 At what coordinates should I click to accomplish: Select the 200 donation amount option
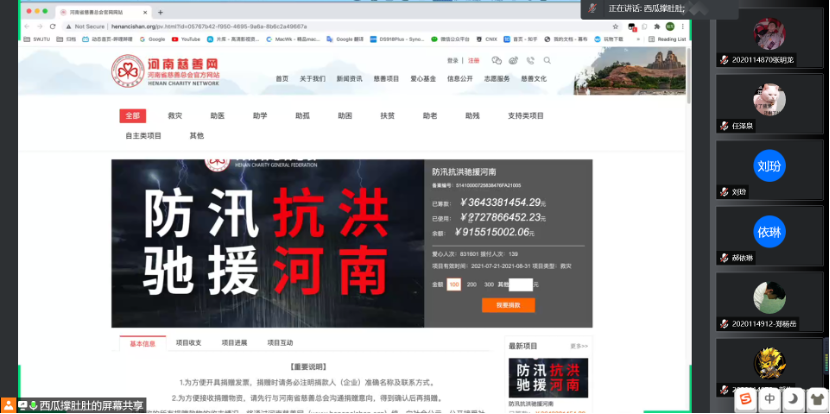(471, 284)
